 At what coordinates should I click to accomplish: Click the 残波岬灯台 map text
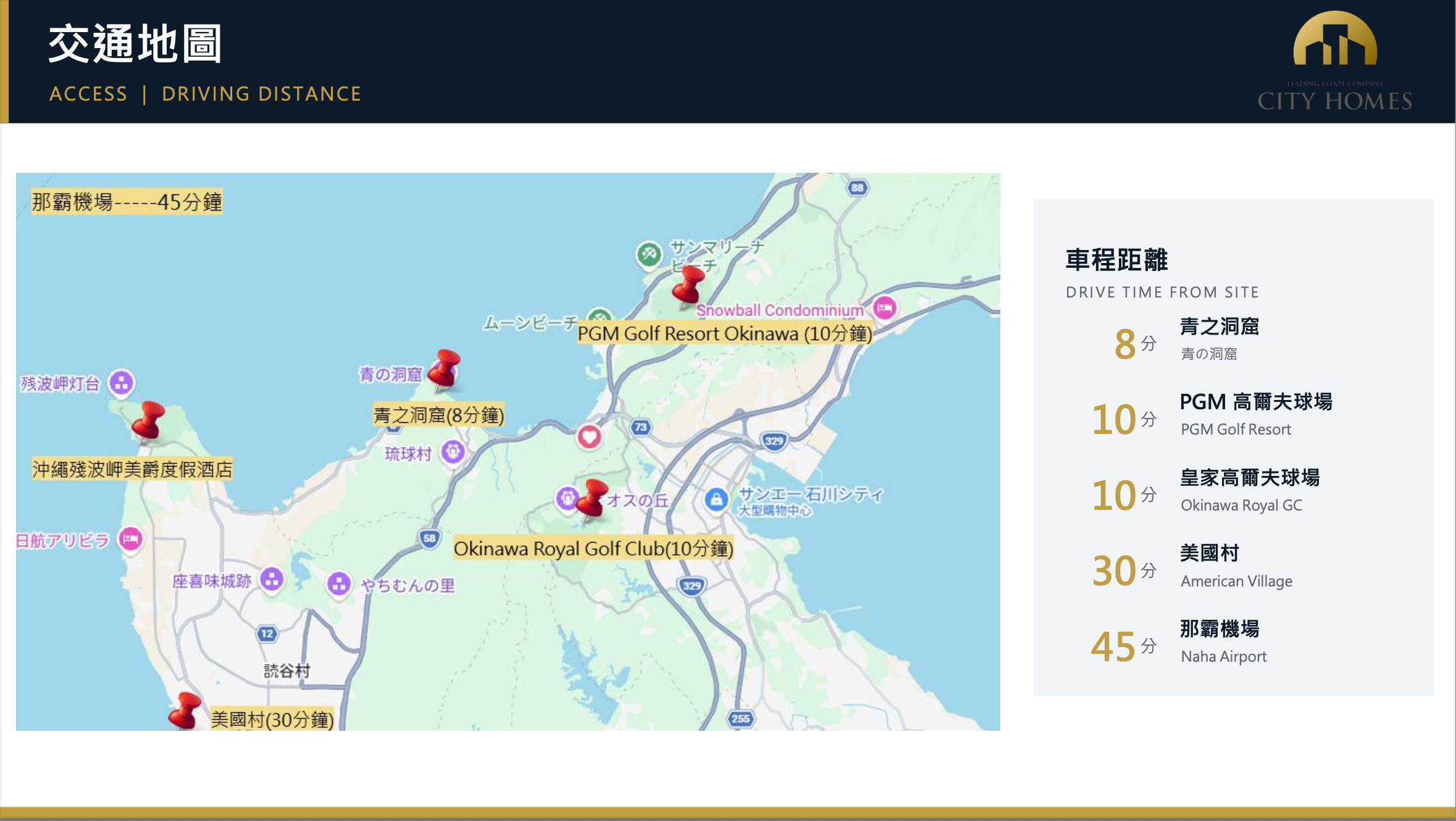click(60, 384)
